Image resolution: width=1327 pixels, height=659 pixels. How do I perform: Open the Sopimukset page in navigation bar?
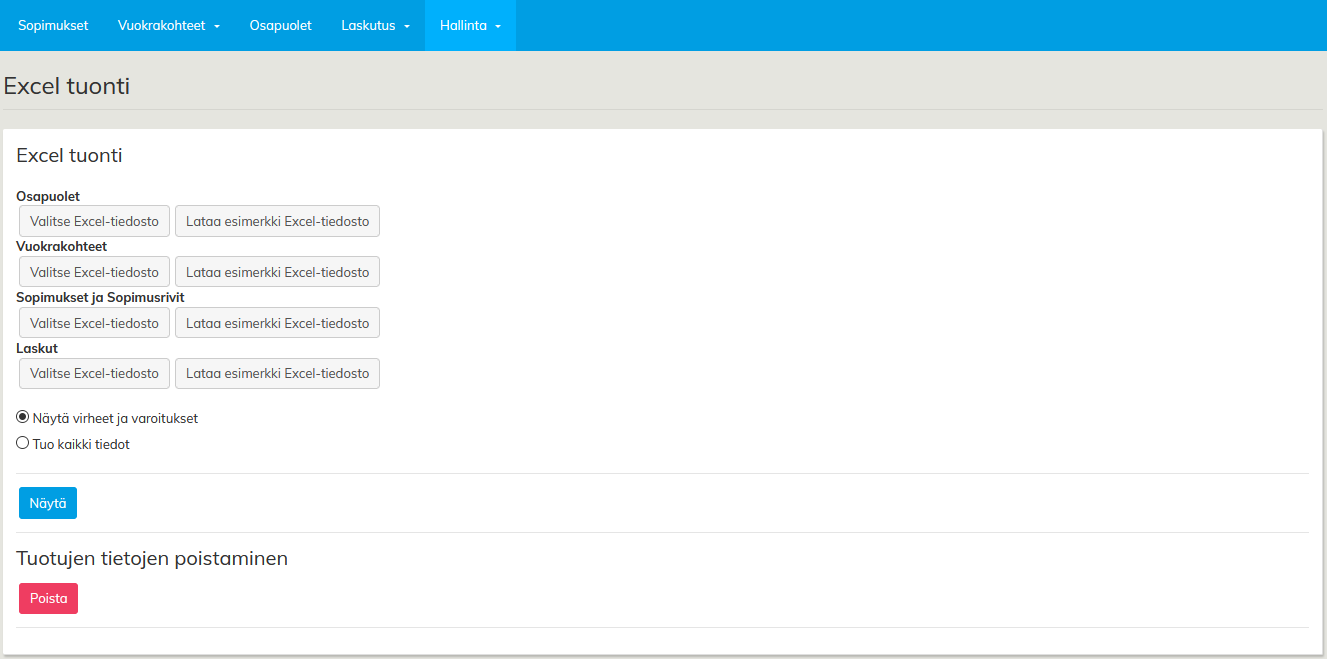[x=53, y=25]
